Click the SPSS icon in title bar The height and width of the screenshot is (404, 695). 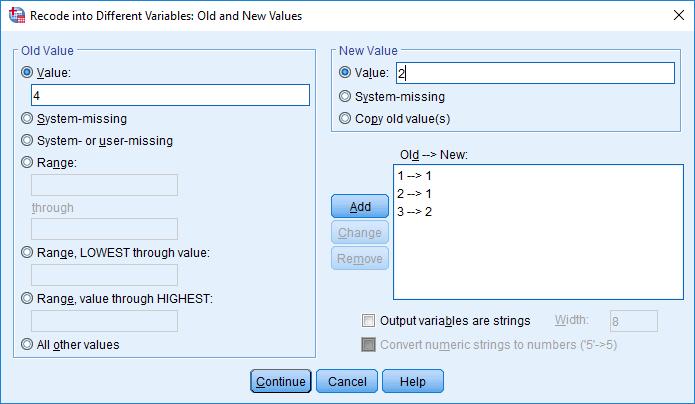pyautogui.click(x=17, y=15)
